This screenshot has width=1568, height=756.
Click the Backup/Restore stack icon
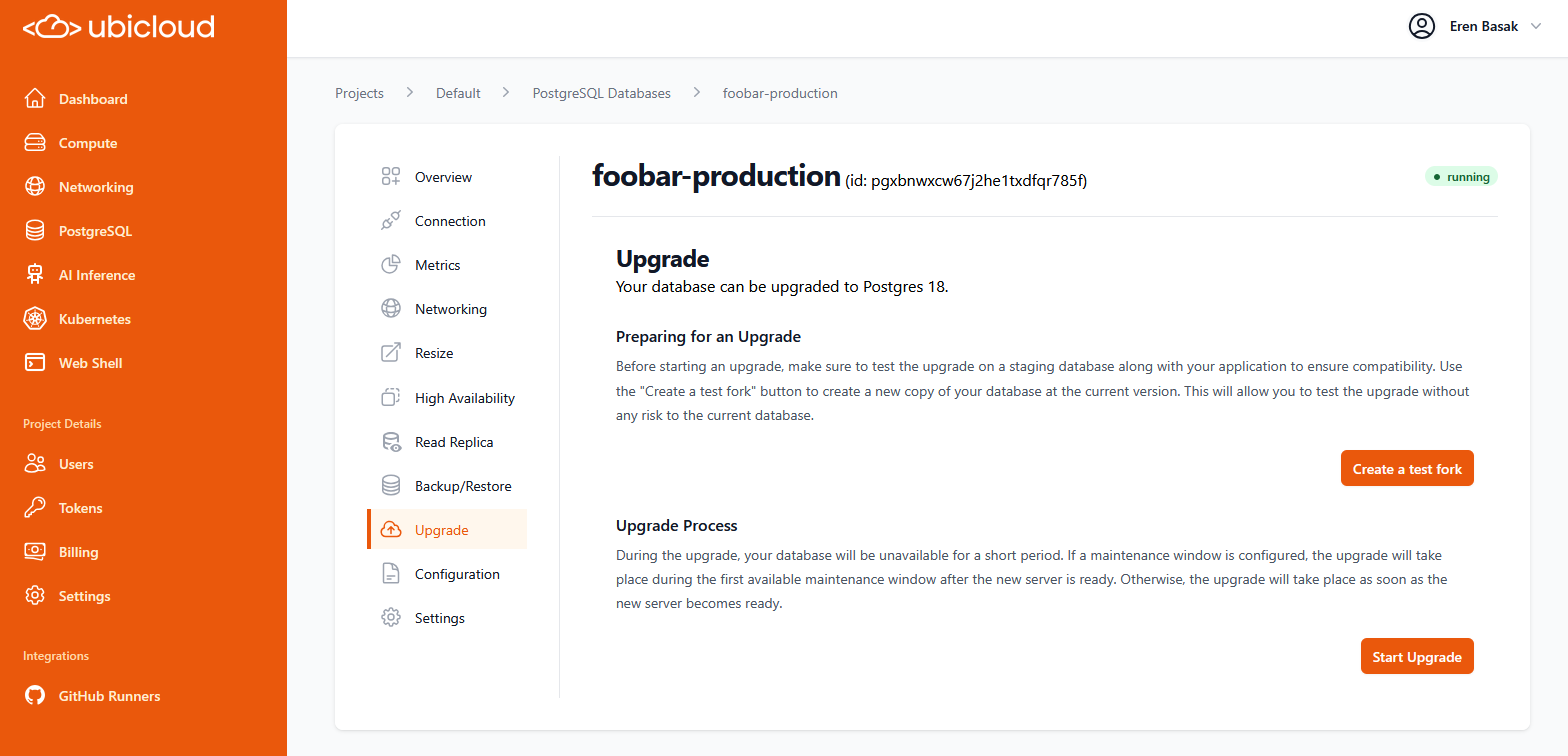pos(391,485)
